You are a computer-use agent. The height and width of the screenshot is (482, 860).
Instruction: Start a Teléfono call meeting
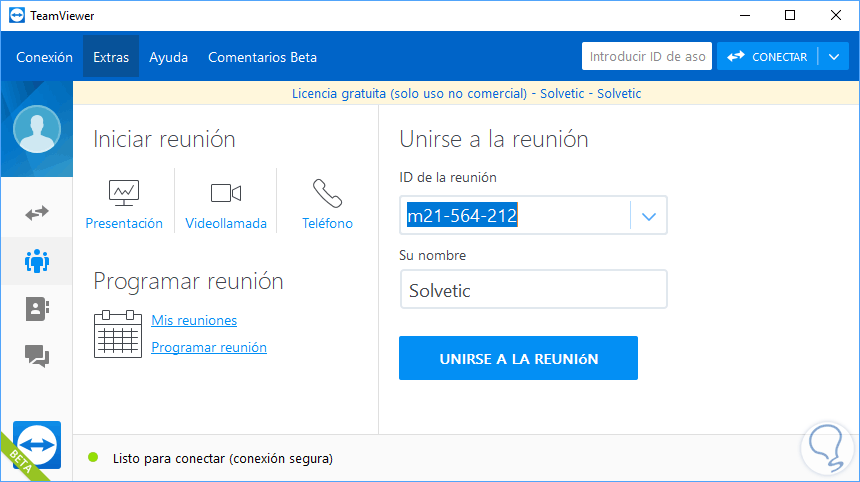327,204
